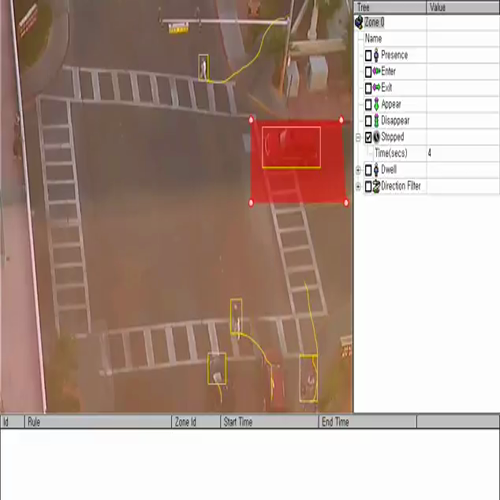
Task: Click the Direction Filter label text
Action: point(401,186)
